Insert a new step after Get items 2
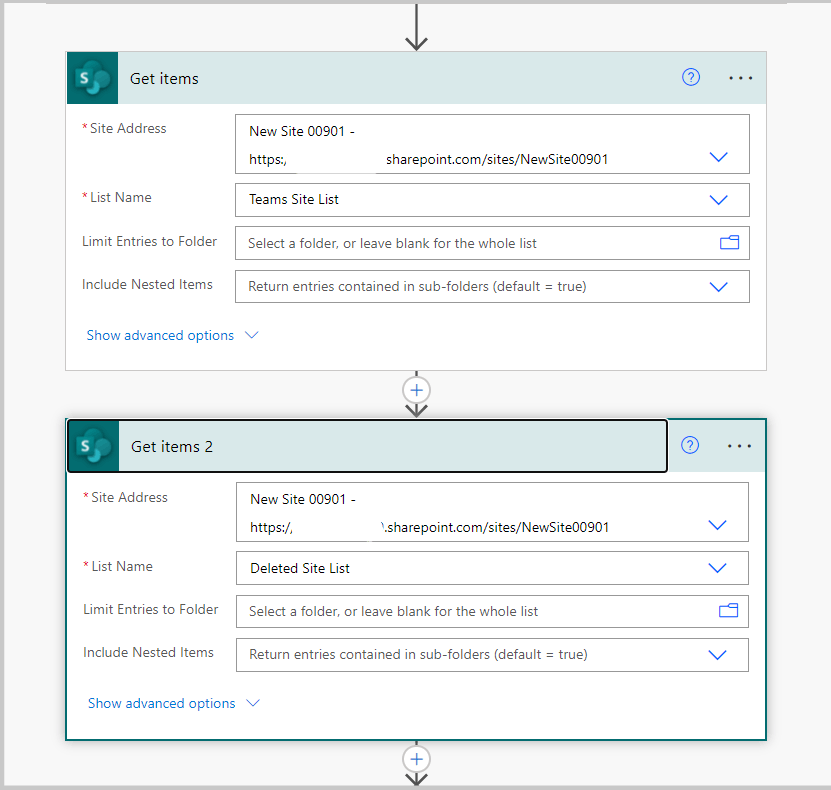This screenshot has height=790, width=831. [x=417, y=759]
